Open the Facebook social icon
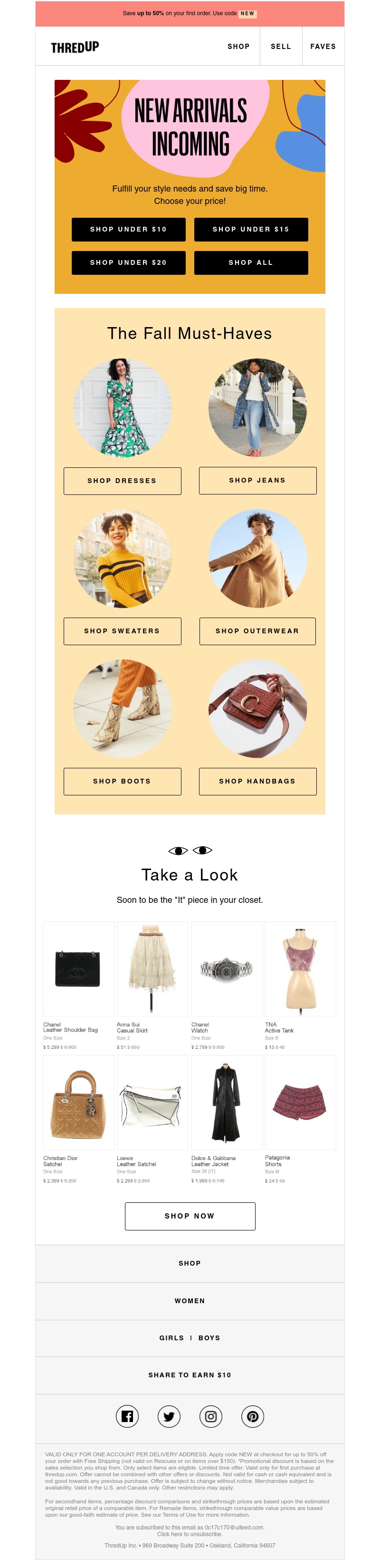This screenshot has height=1568, width=380. [127, 1416]
